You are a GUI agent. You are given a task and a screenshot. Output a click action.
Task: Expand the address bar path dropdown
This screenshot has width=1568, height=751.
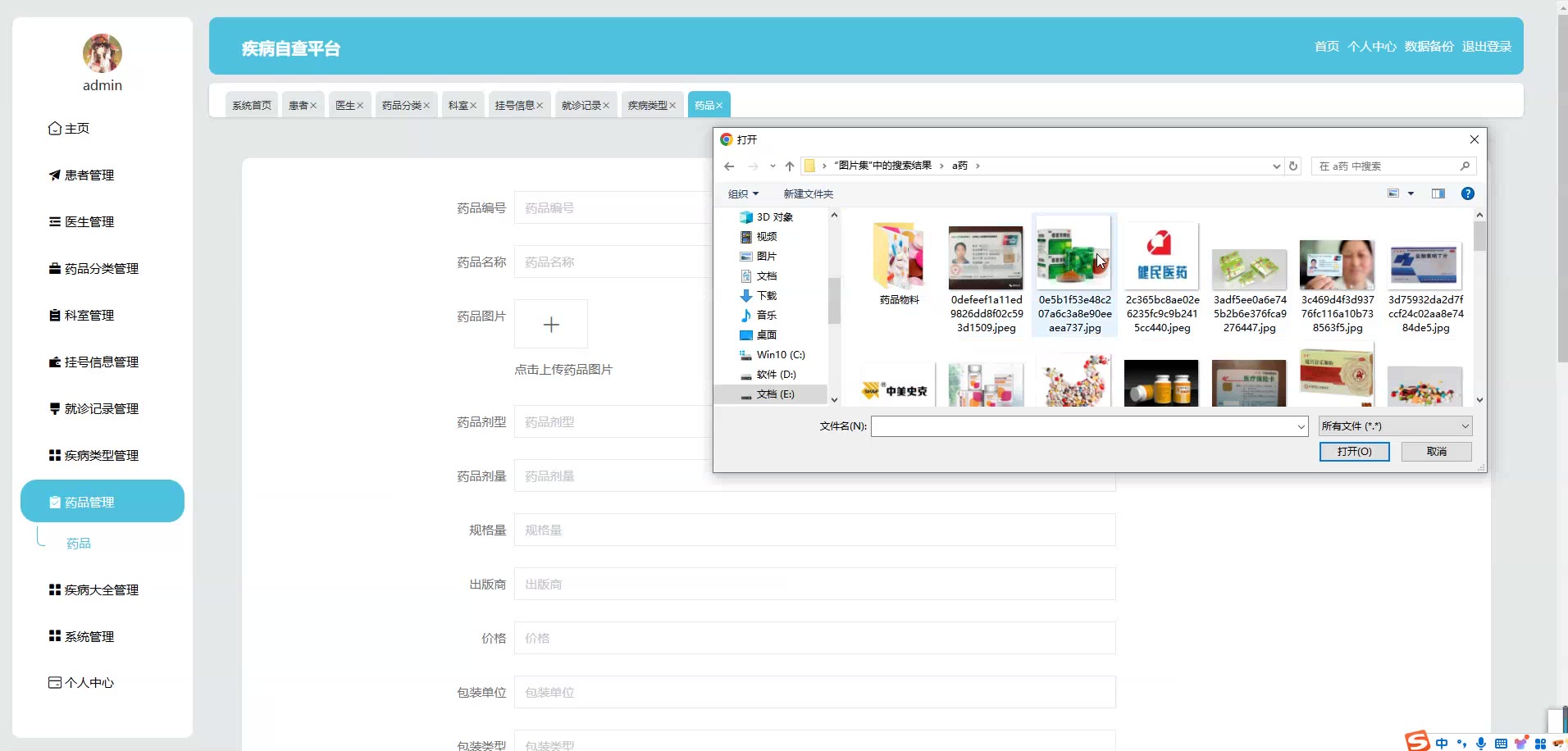coord(1276,166)
